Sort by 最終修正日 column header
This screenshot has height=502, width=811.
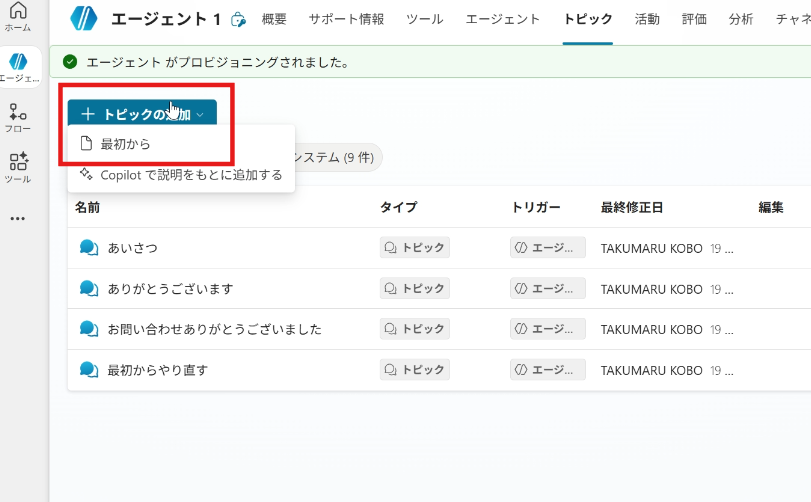pos(631,208)
